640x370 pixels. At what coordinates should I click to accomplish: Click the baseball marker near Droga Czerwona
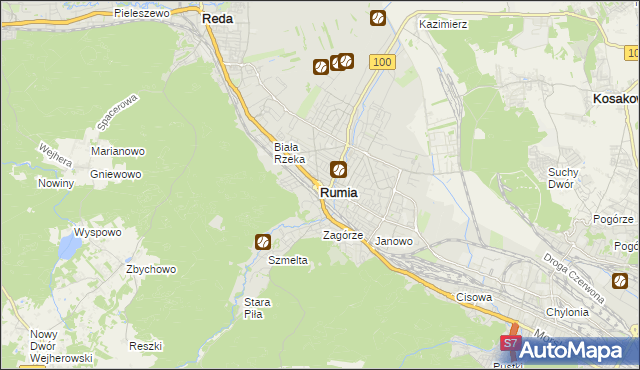[x=620, y=281]
